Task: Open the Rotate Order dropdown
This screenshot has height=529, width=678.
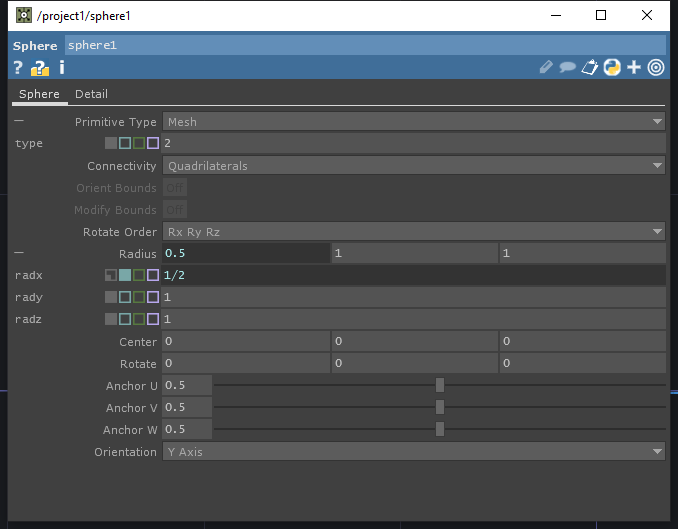Action: (x=414, y=232)
